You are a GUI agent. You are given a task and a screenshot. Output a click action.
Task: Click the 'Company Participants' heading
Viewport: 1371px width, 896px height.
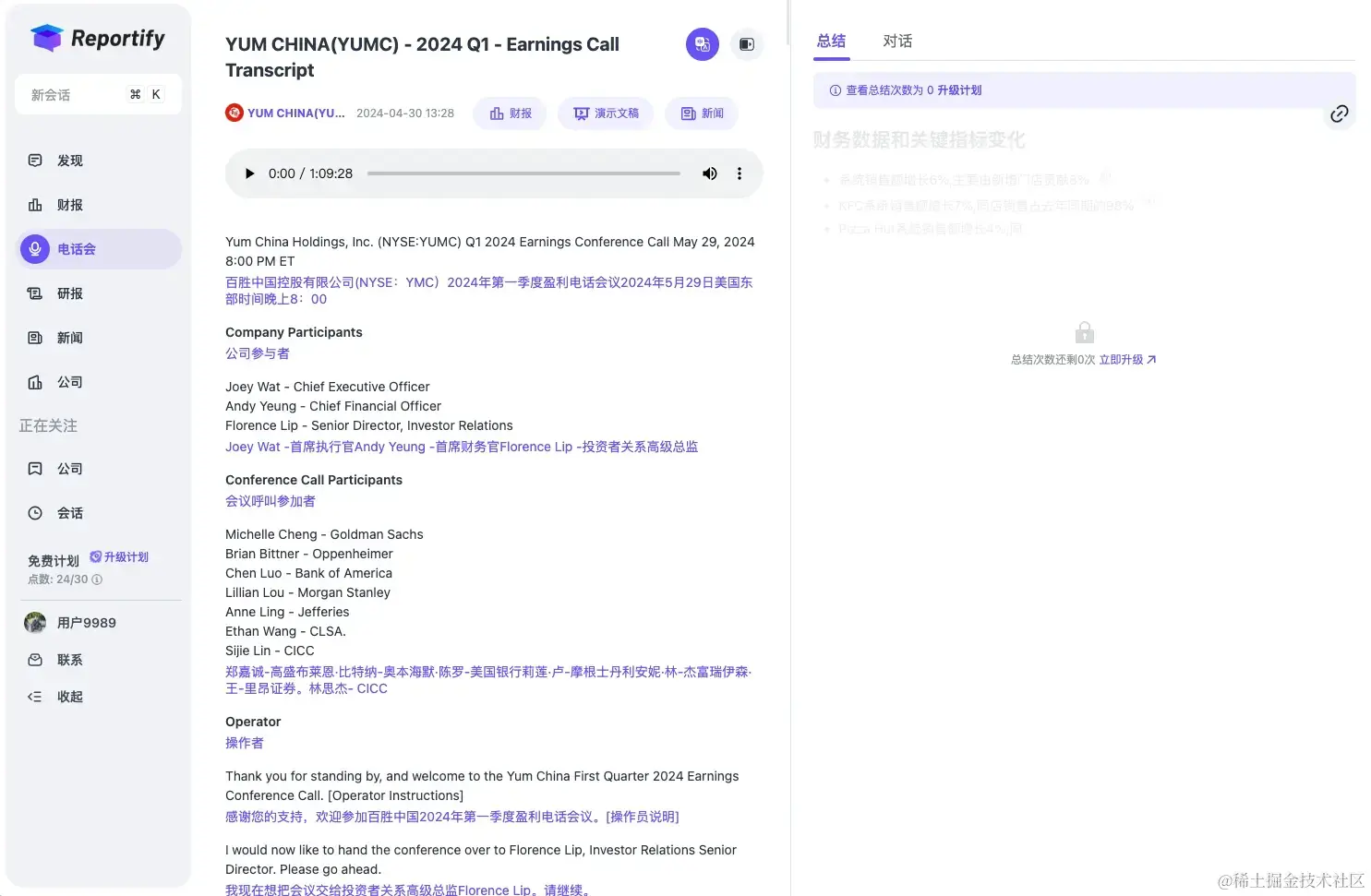pyautogui.click(x=294, y=332)
